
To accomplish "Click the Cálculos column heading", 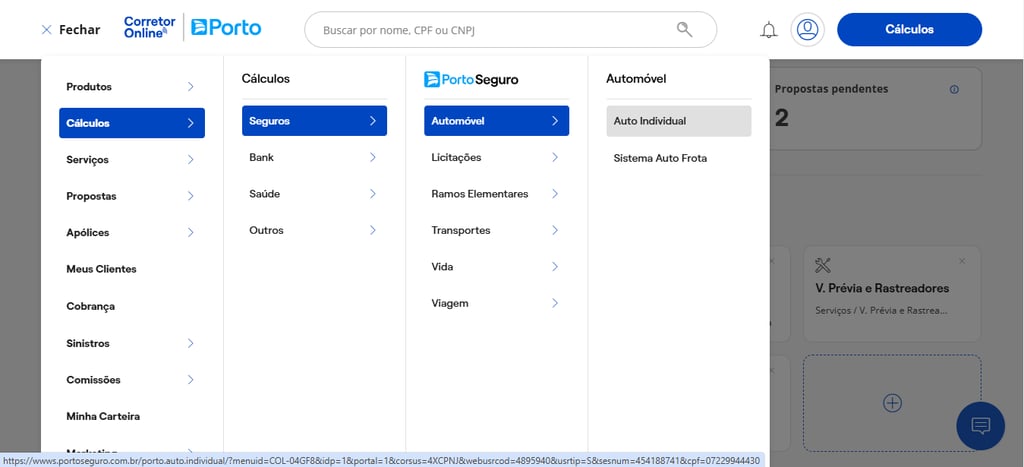I will coord(266,79).
